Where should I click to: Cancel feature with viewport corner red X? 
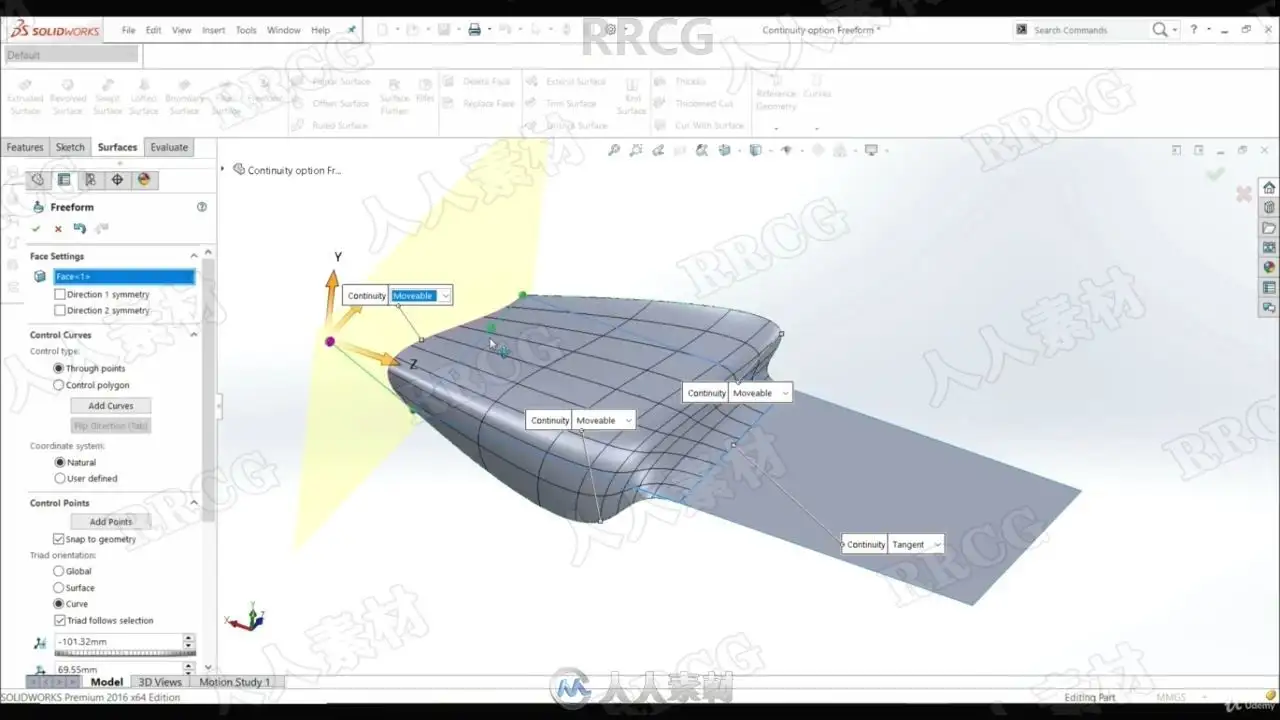1244,194
